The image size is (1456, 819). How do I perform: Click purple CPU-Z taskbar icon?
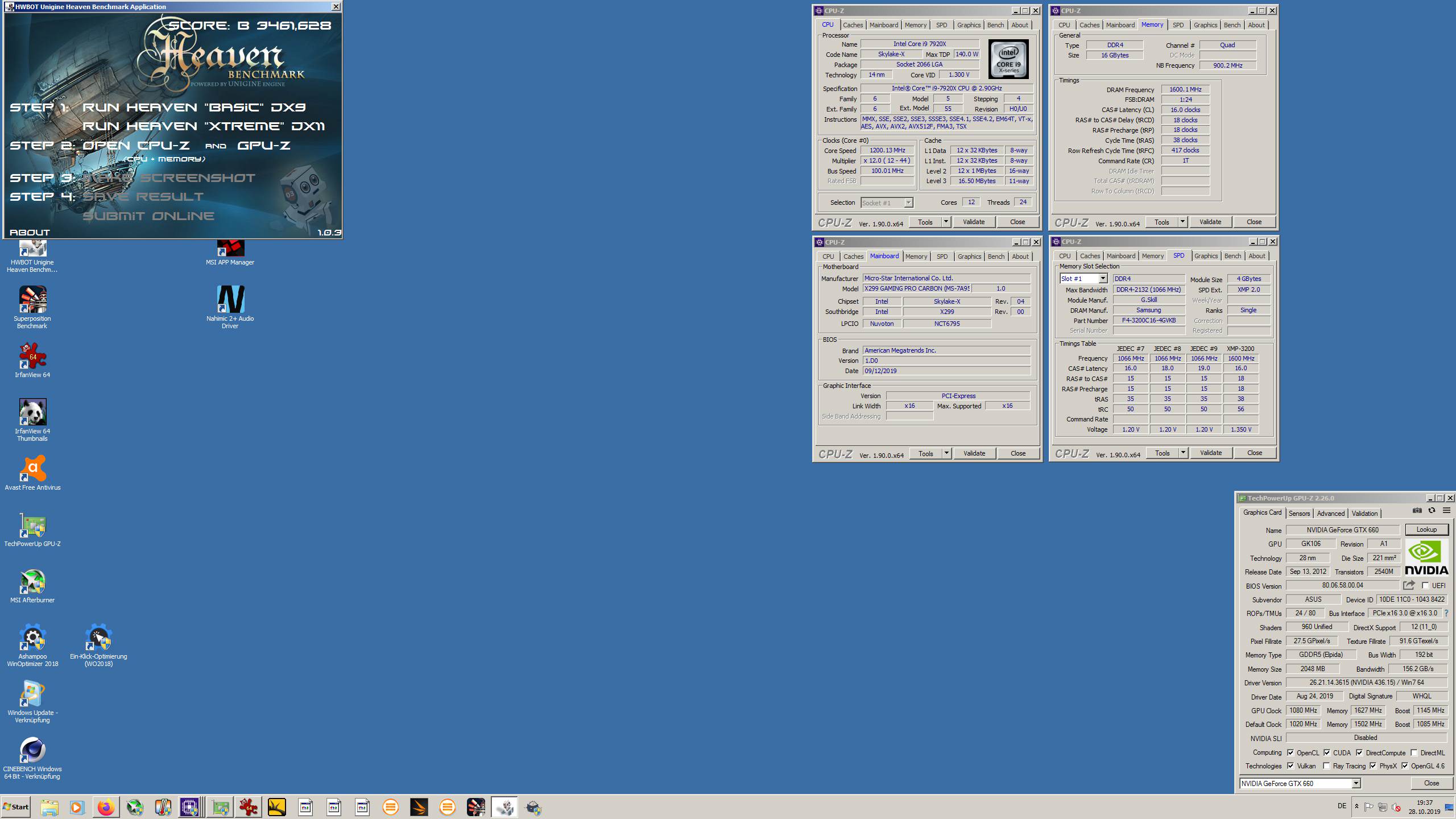pyautogui.click(x=189, y=807)
